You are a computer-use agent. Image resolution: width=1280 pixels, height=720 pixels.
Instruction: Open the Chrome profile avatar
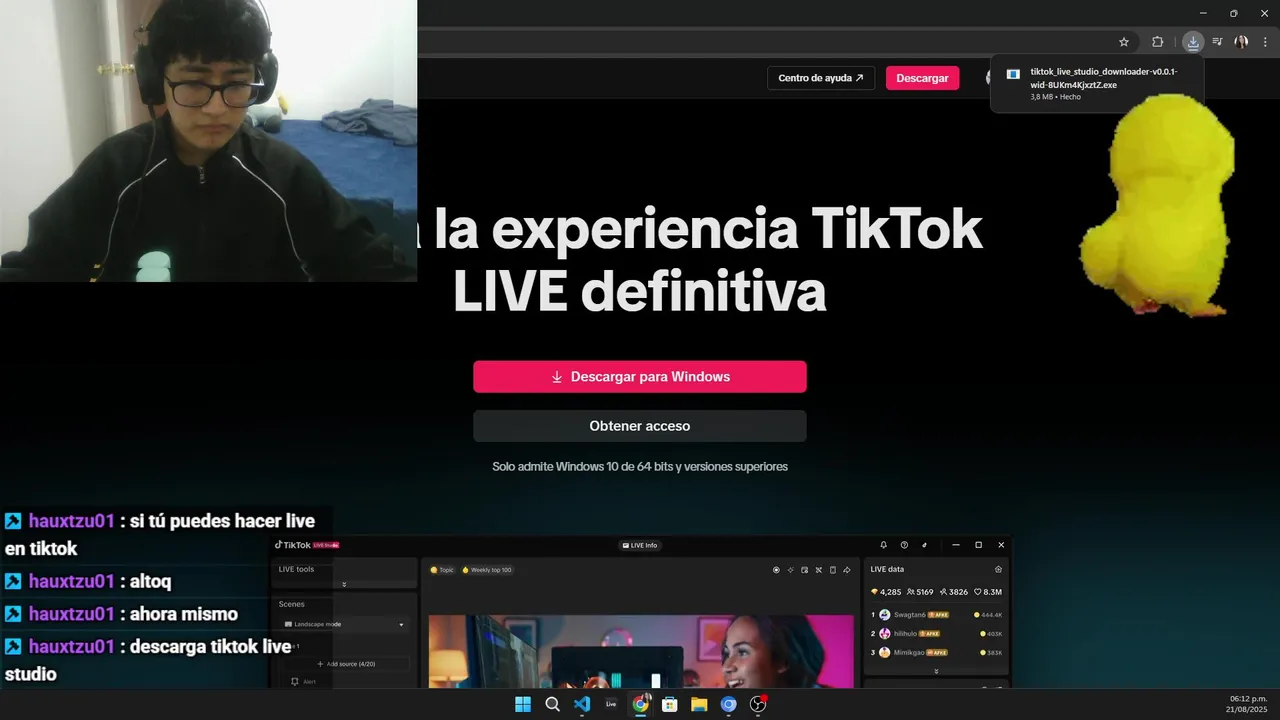1242,42
